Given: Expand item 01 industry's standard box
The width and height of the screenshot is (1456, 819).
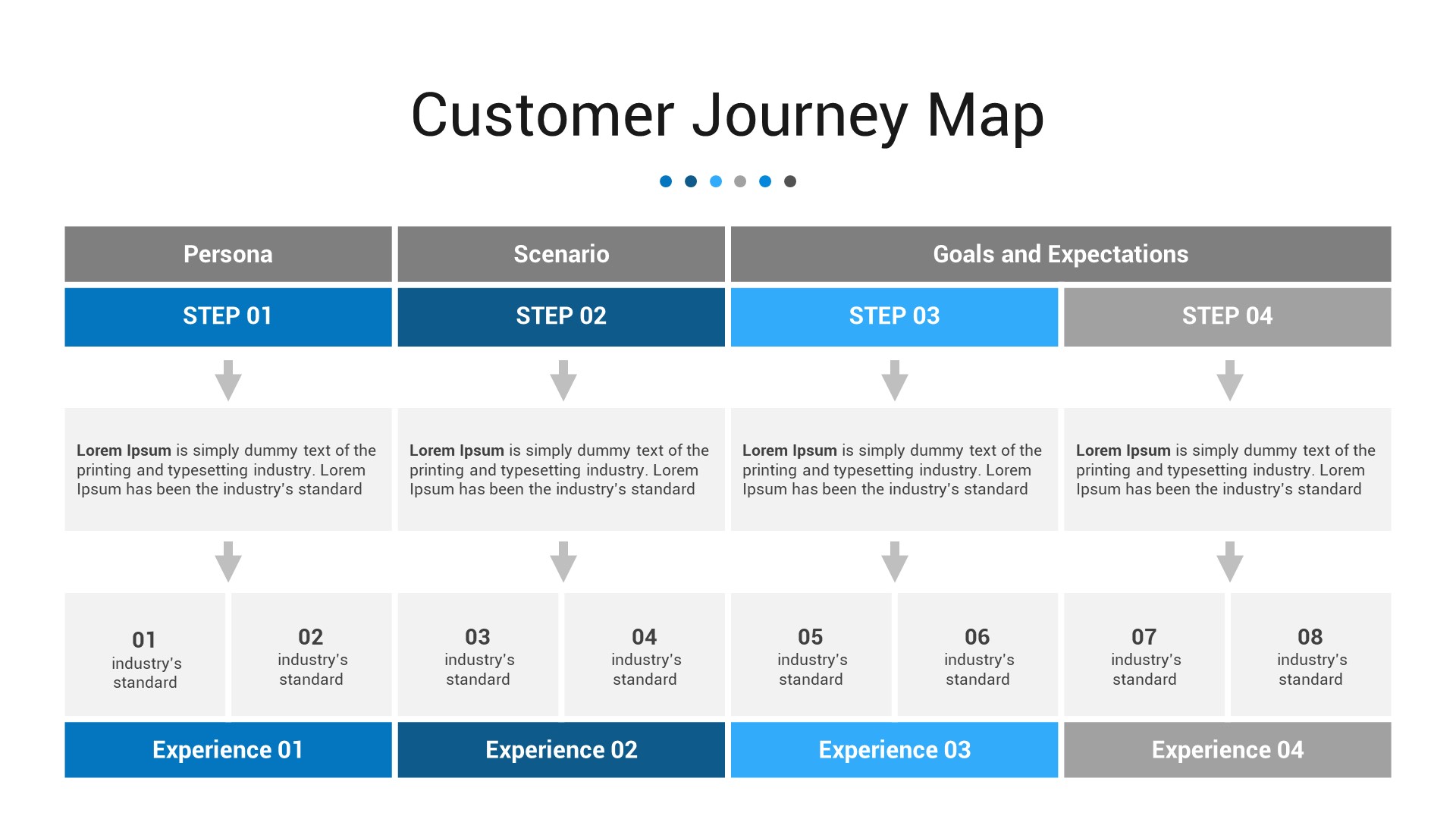Looking at the screenshot, I should click(145, 650).
